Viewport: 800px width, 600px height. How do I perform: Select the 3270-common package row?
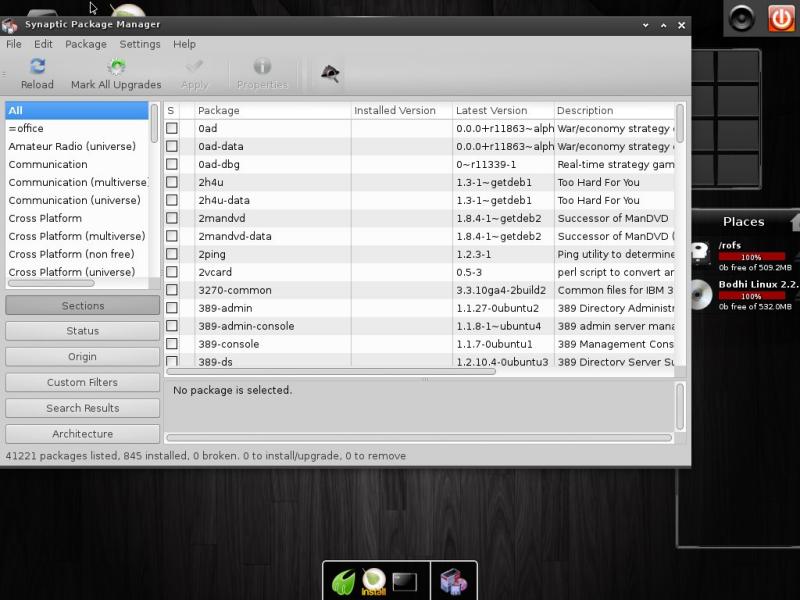pyautogui.click(x=419, y=290)
